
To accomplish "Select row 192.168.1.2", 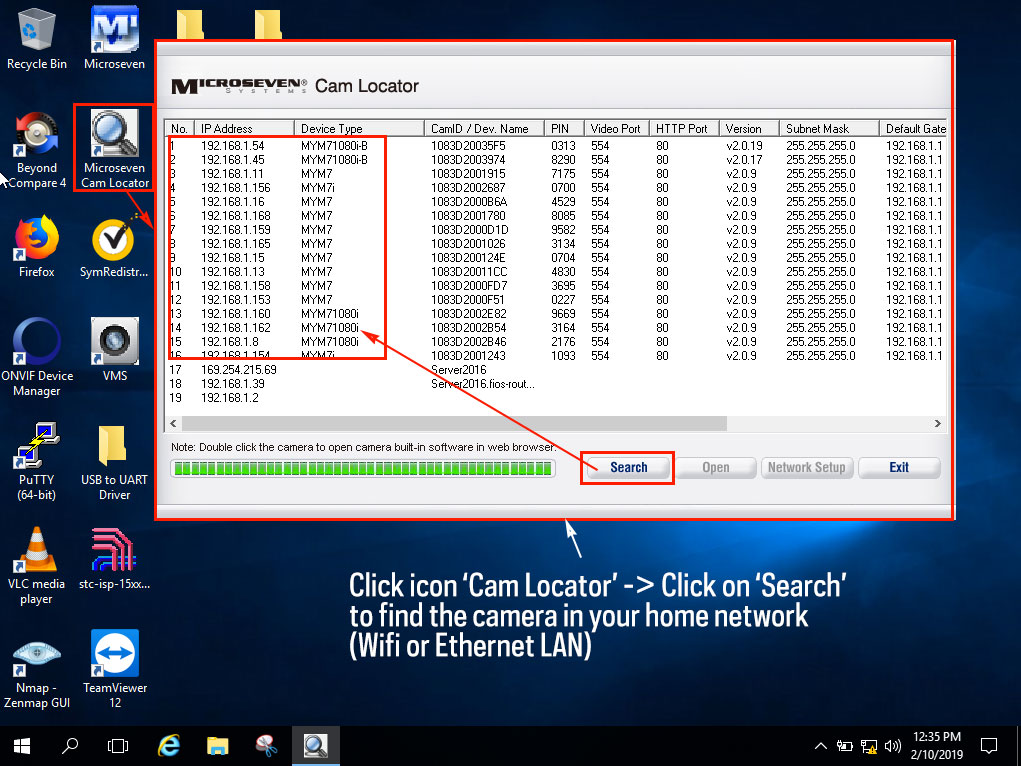I will click(555, 397).
